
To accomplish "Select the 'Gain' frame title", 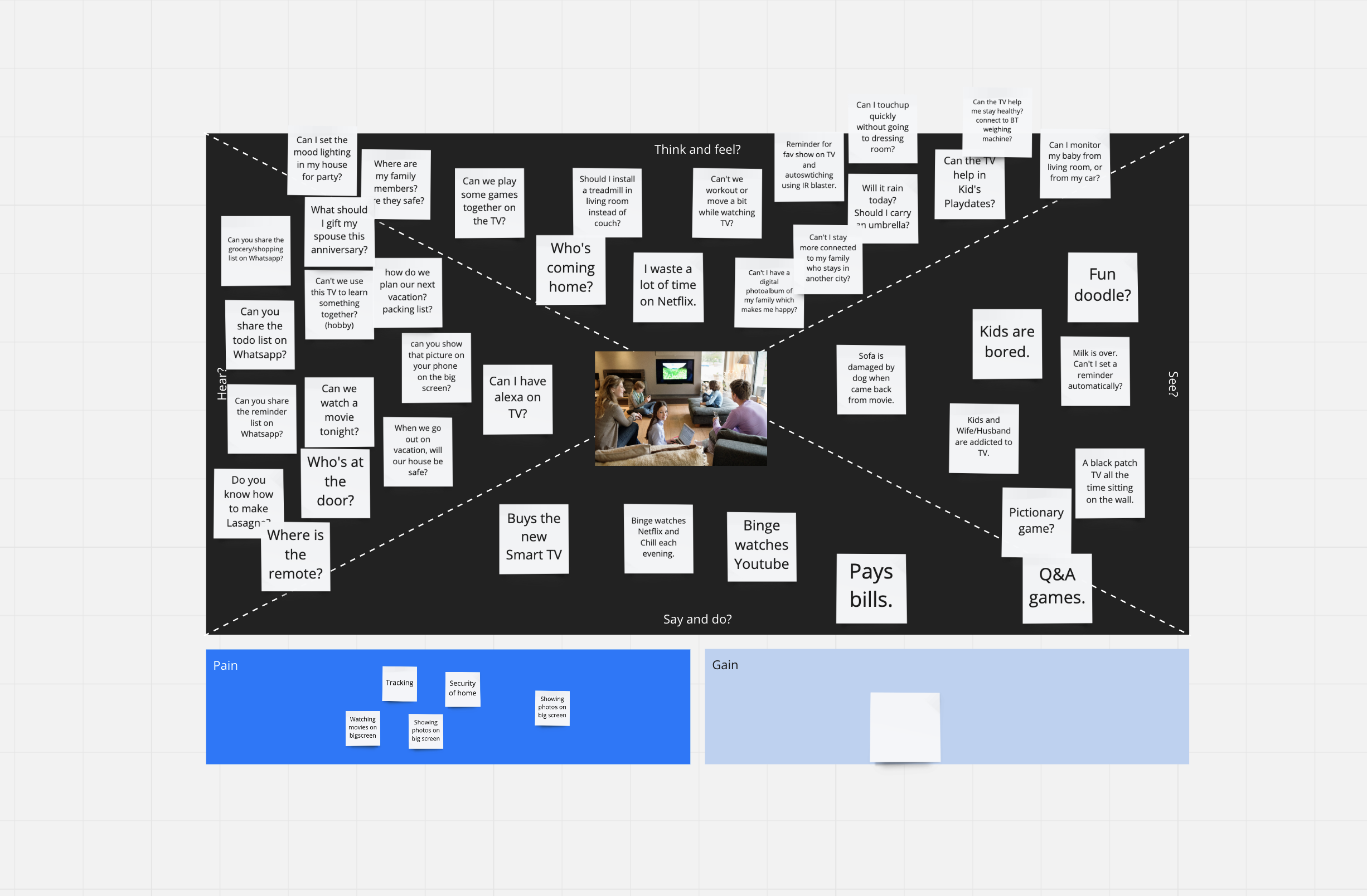I will (x=725, y=665).
